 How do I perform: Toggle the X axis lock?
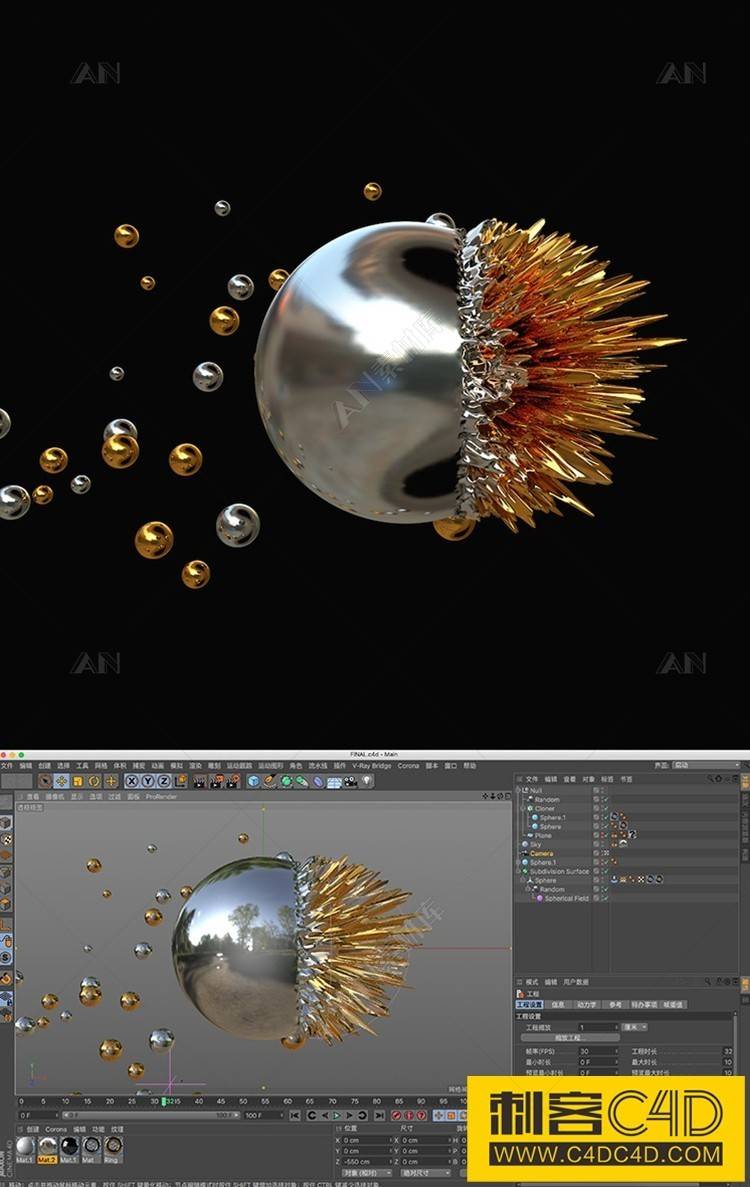pos(132,781)
